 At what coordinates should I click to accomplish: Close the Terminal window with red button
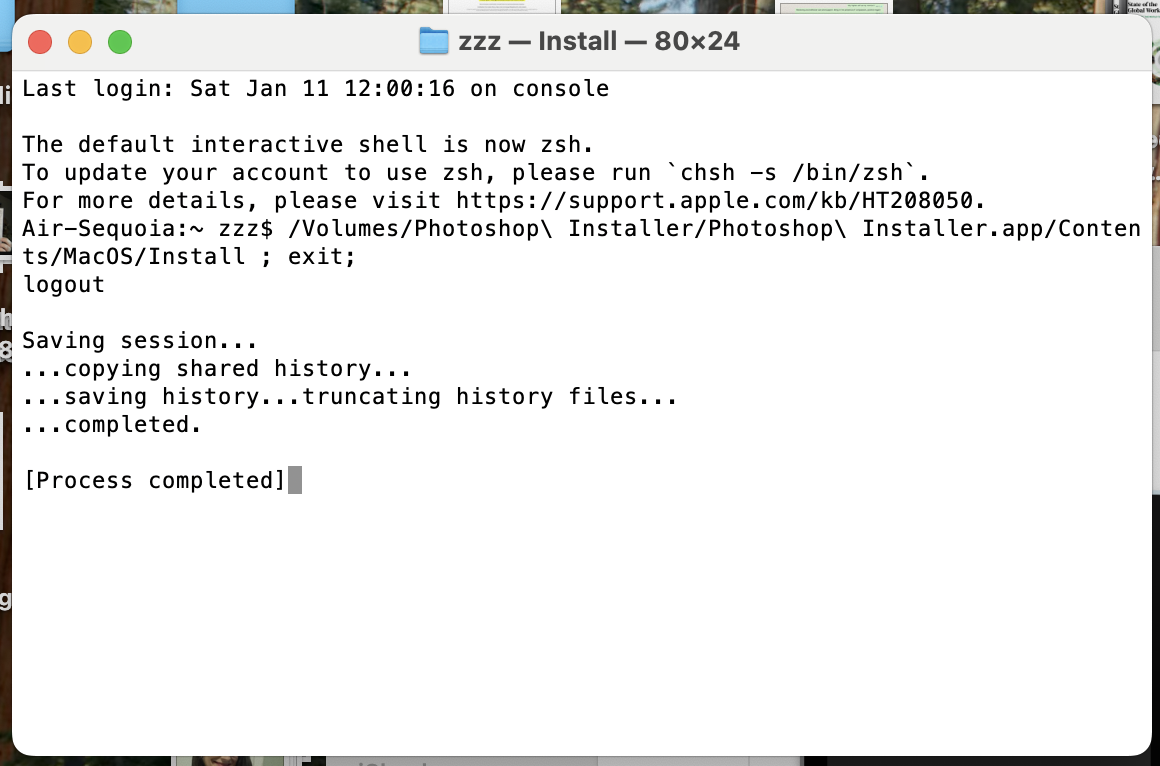point(40,42)
